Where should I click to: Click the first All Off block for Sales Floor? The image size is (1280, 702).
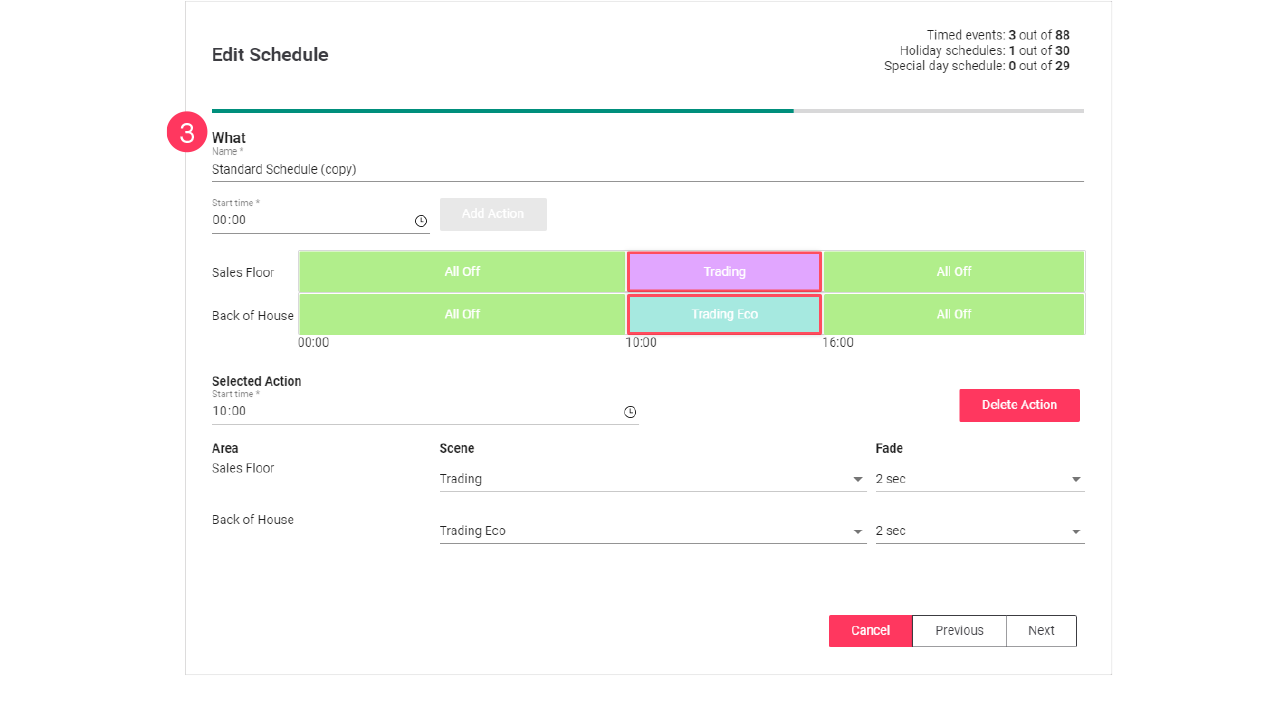462,271
